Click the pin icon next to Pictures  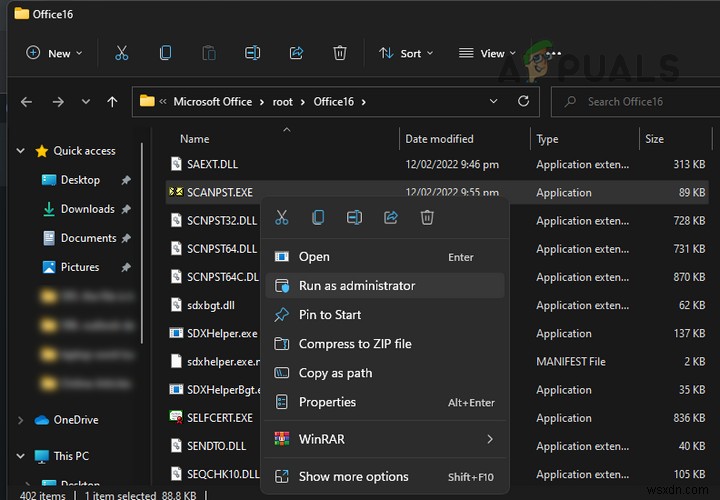point(126,267)
